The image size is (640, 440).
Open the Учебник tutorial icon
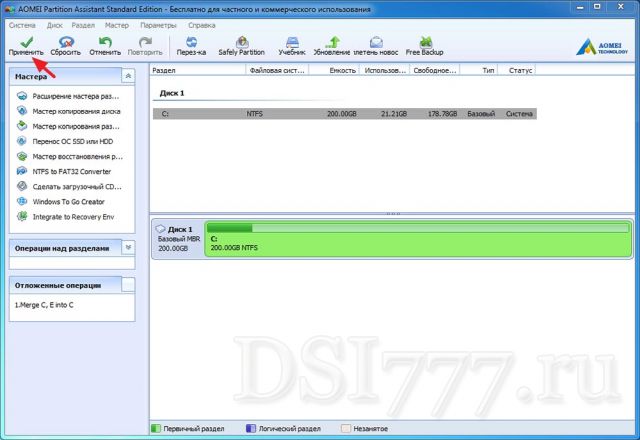pos(292,41)
